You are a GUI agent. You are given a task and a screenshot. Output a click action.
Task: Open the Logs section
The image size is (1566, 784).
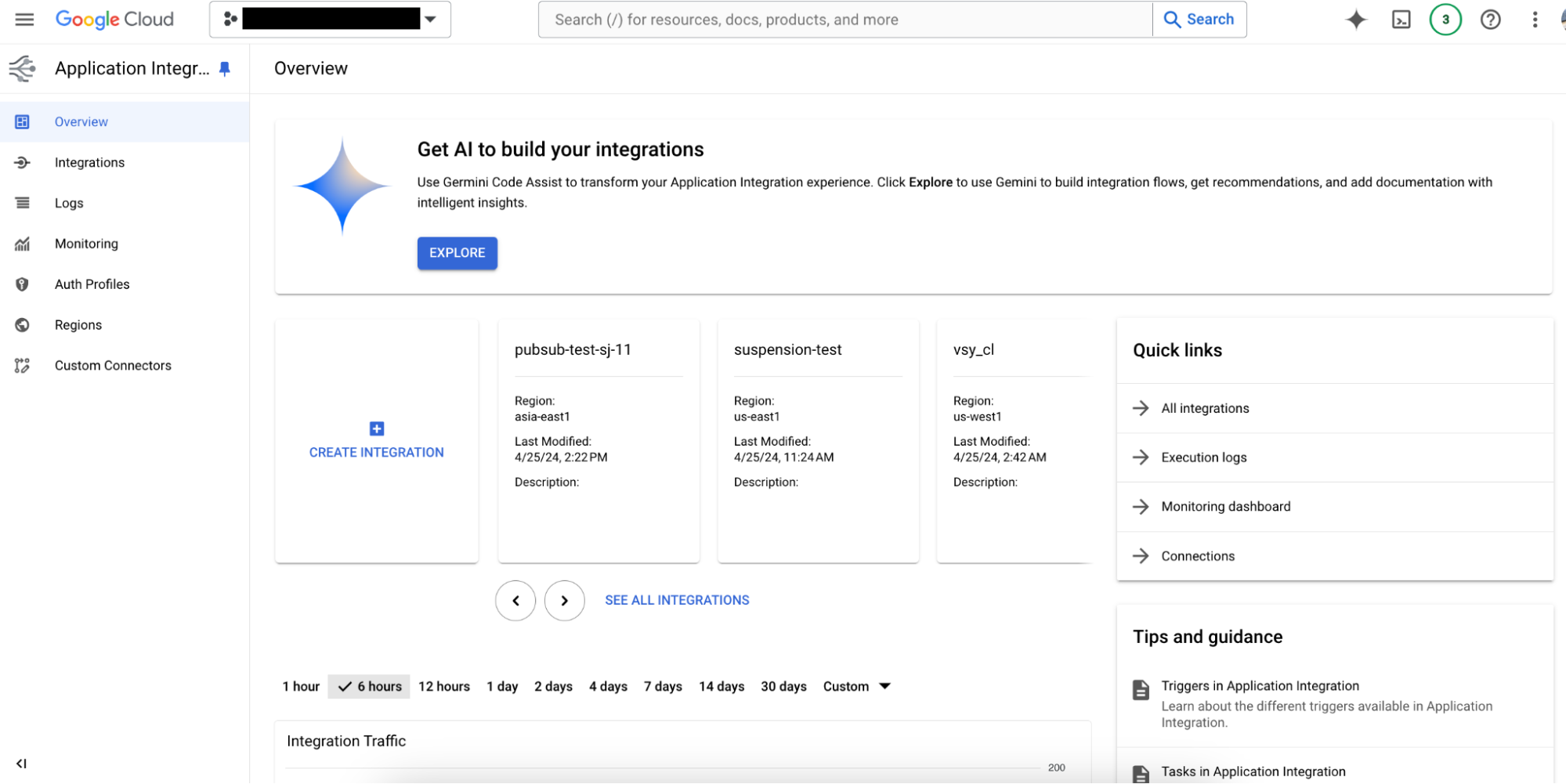(x=69, y=203)
